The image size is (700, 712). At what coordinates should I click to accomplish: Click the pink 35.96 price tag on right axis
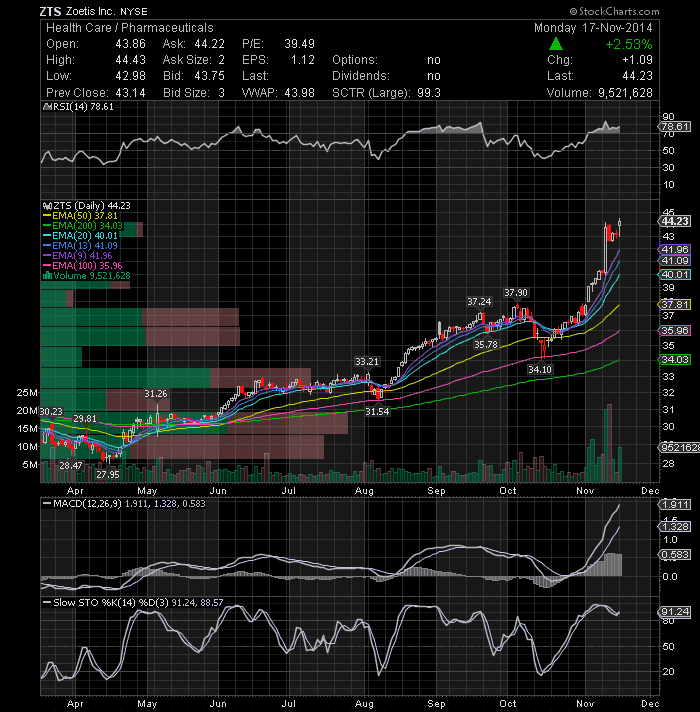pyautogui.click(x=675, y=331)
